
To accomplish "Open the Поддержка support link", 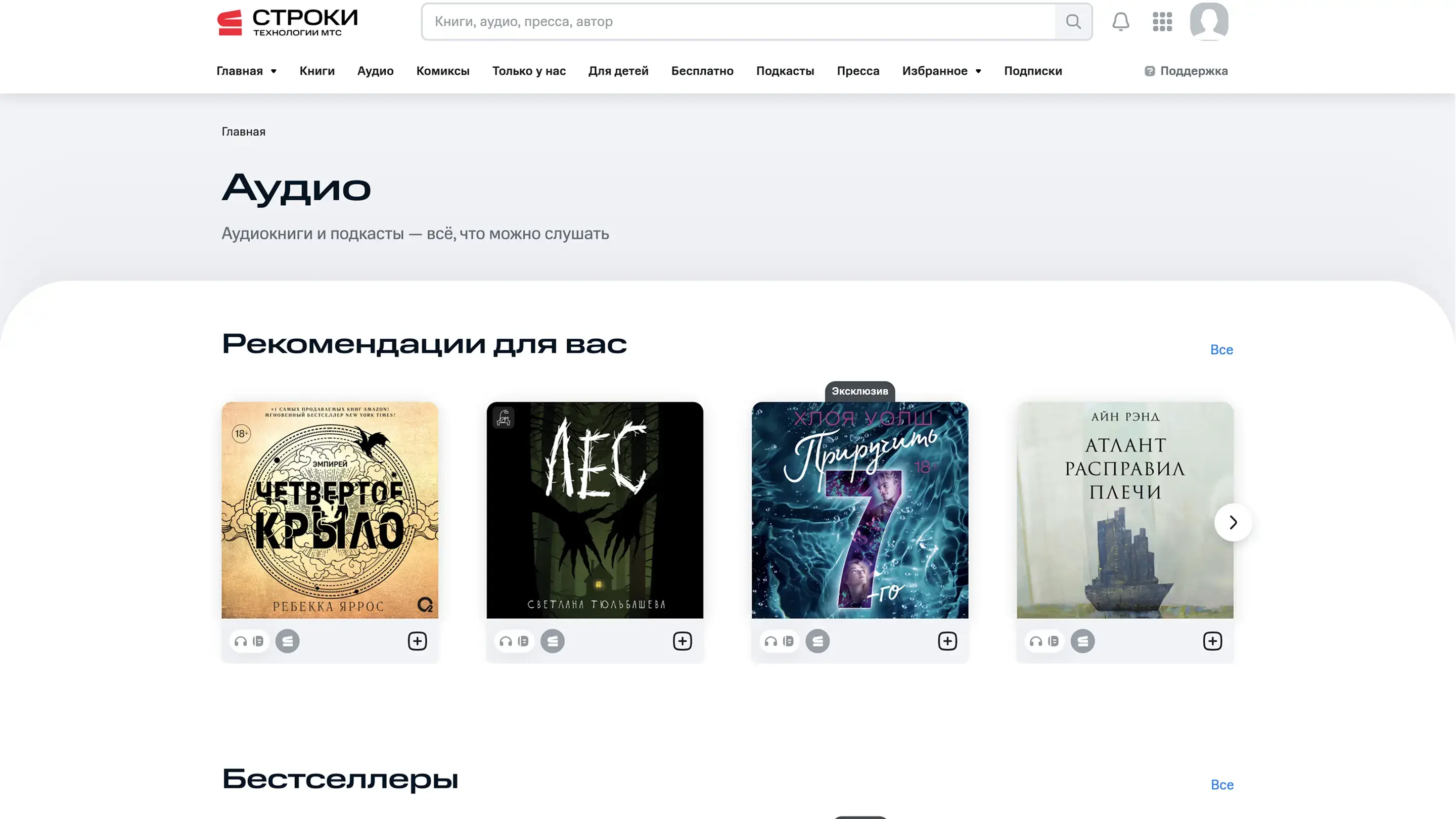I will [1186, 71].
